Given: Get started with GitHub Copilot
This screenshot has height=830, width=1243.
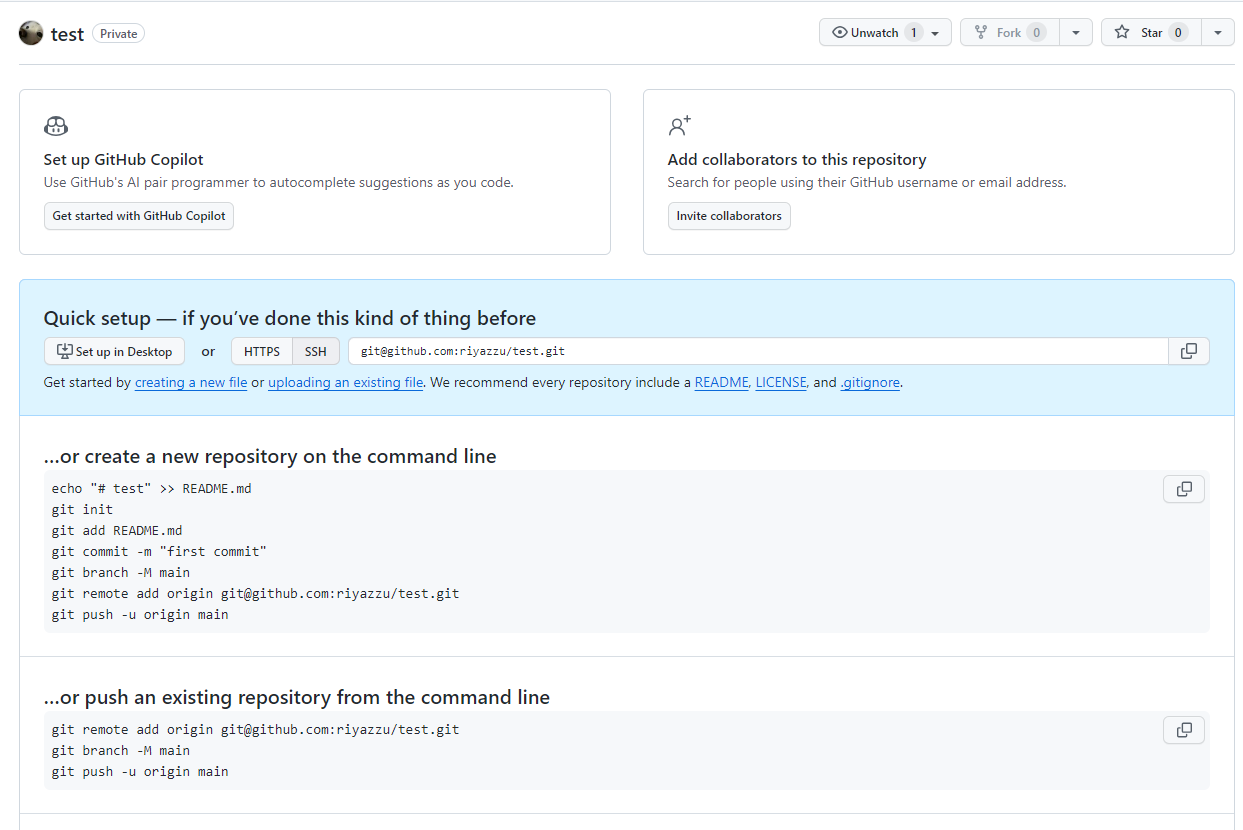Looking at the screenshot, I should click(x=138, y=215).
